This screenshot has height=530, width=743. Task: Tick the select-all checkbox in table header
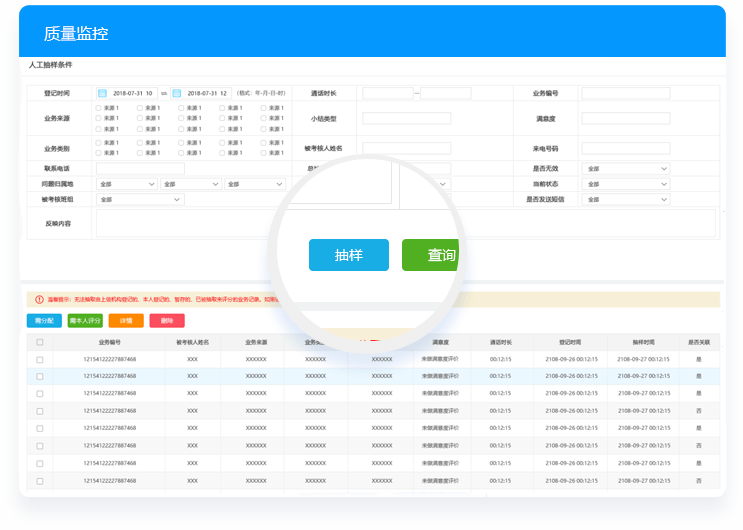pos(40,342)
